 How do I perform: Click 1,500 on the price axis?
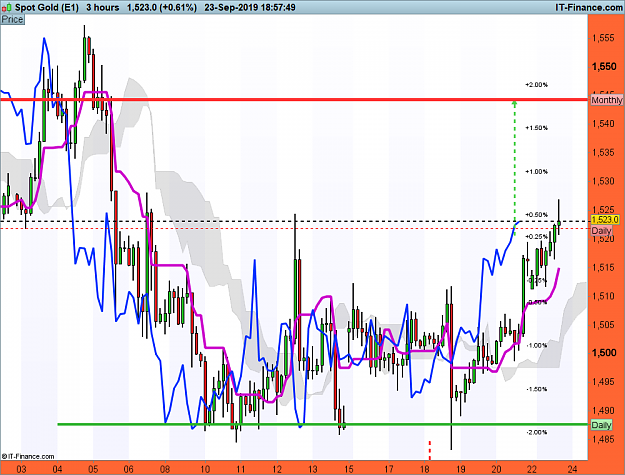[x=604, y=353]
